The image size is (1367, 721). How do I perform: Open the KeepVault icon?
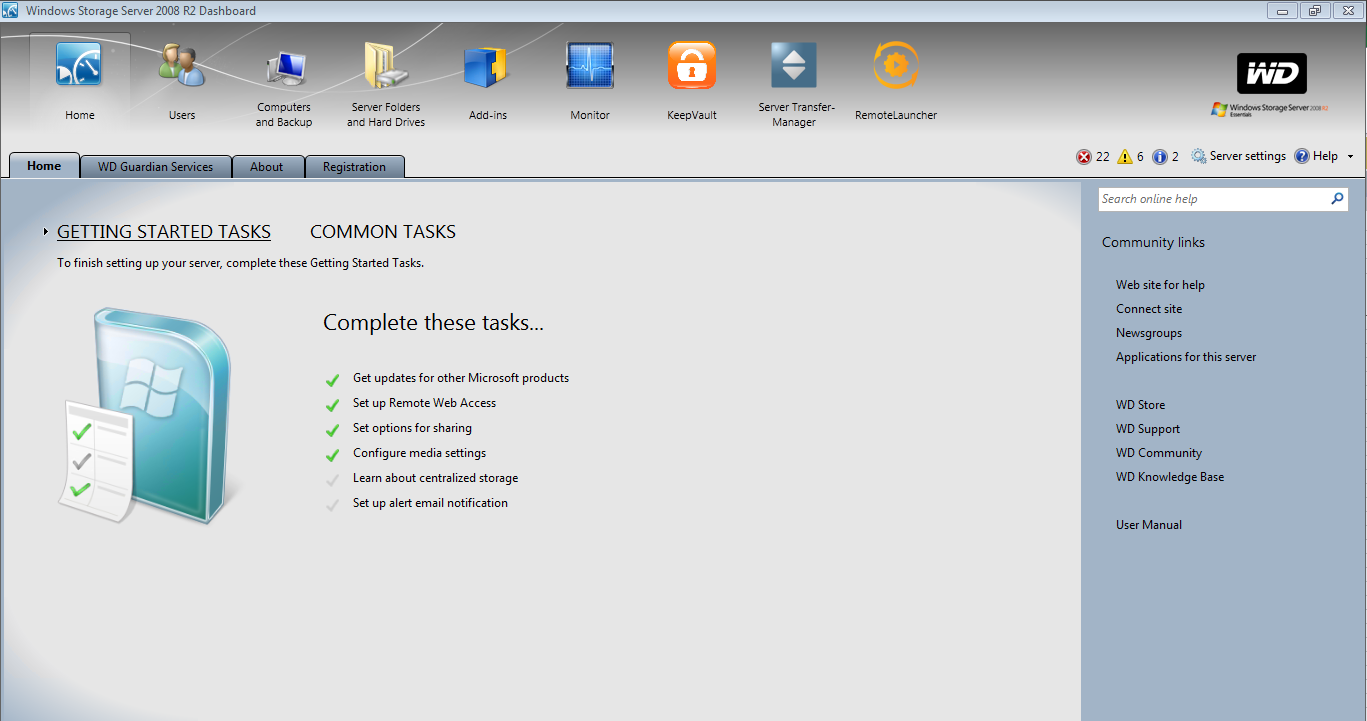(x=692, y=66)
